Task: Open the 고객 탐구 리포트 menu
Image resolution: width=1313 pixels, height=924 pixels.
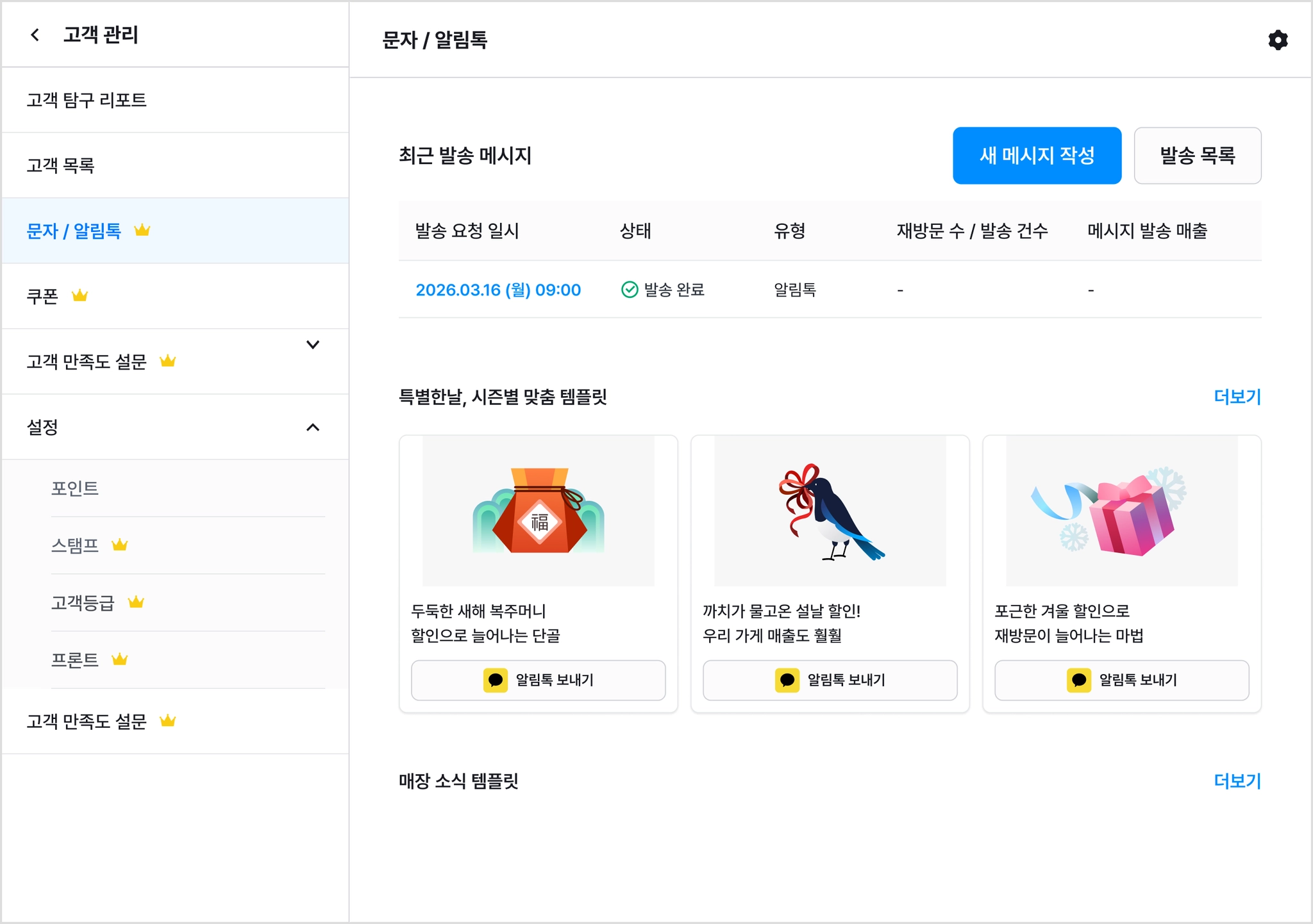Action: (x=87, y=100)
